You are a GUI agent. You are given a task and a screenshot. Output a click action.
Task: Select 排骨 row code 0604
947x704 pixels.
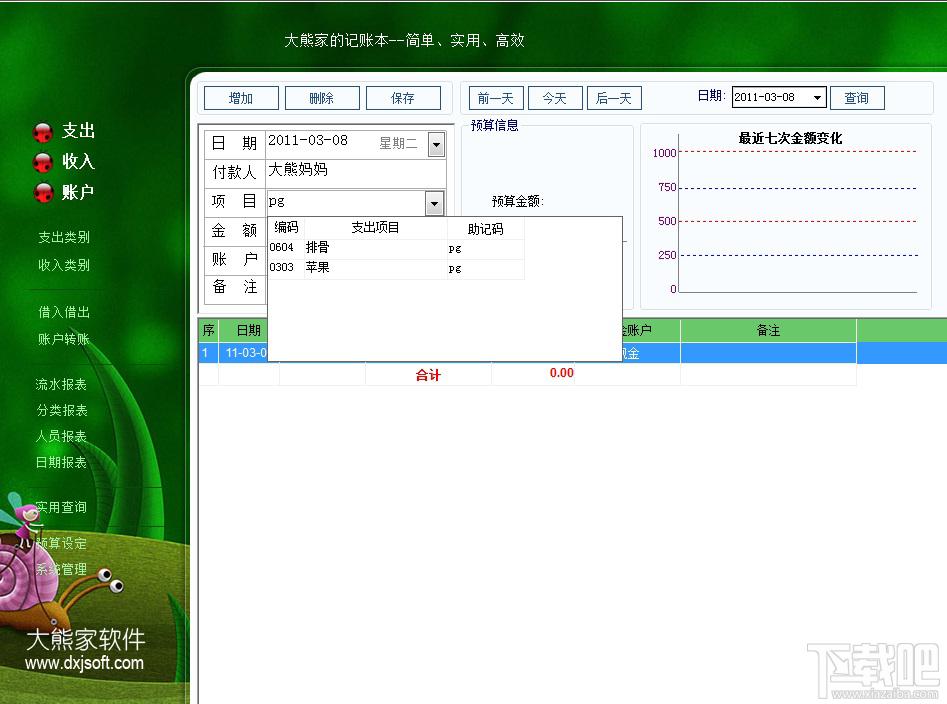click(396, 248)
